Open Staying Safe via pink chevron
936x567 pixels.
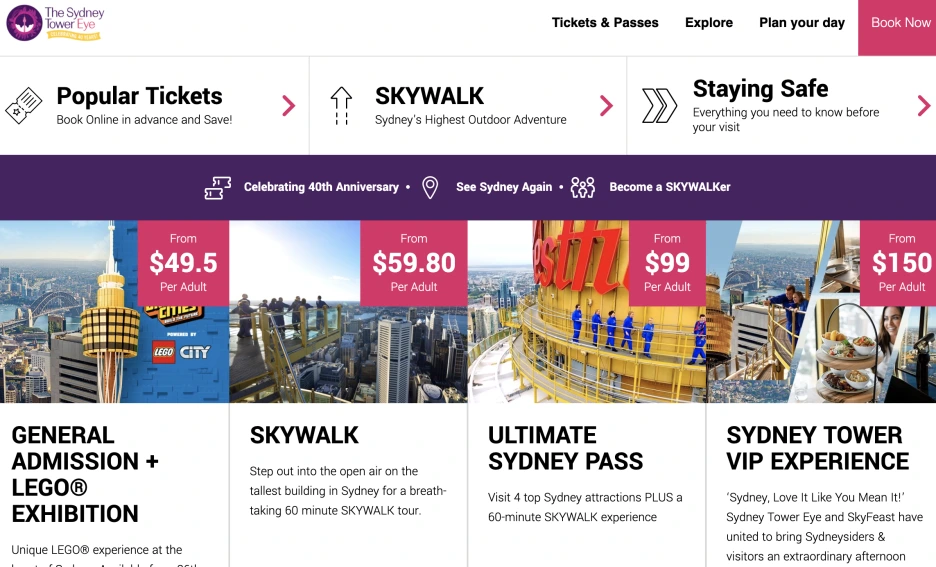click(x=923, y=106)
